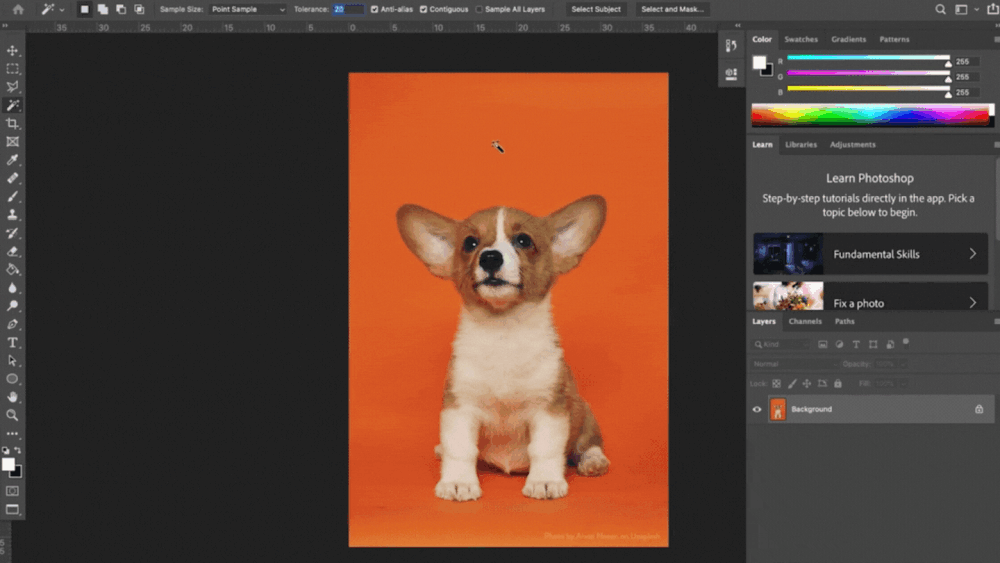Select the Crop tool
Screen dimensions: 1000x563
coord(12,124)
